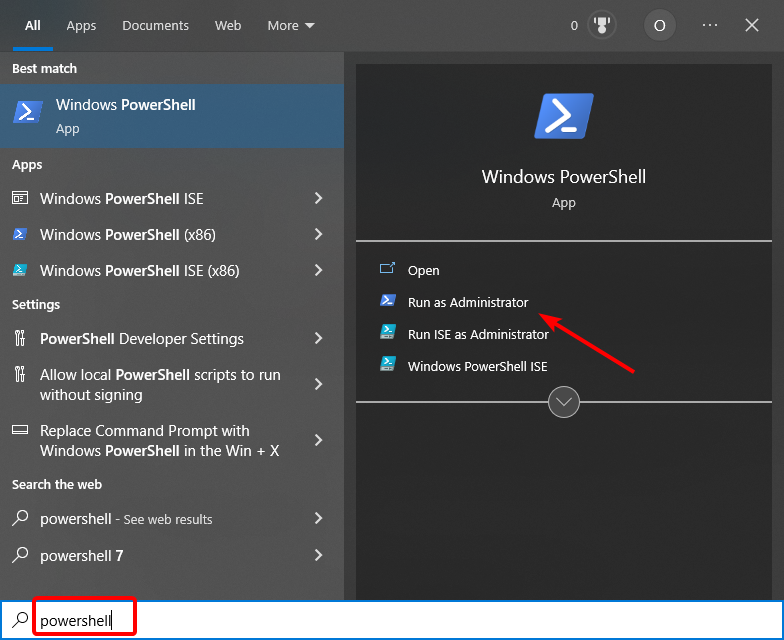Open the three-dot options menu
The width and height of the screenshot is (784, 640).
710,25
